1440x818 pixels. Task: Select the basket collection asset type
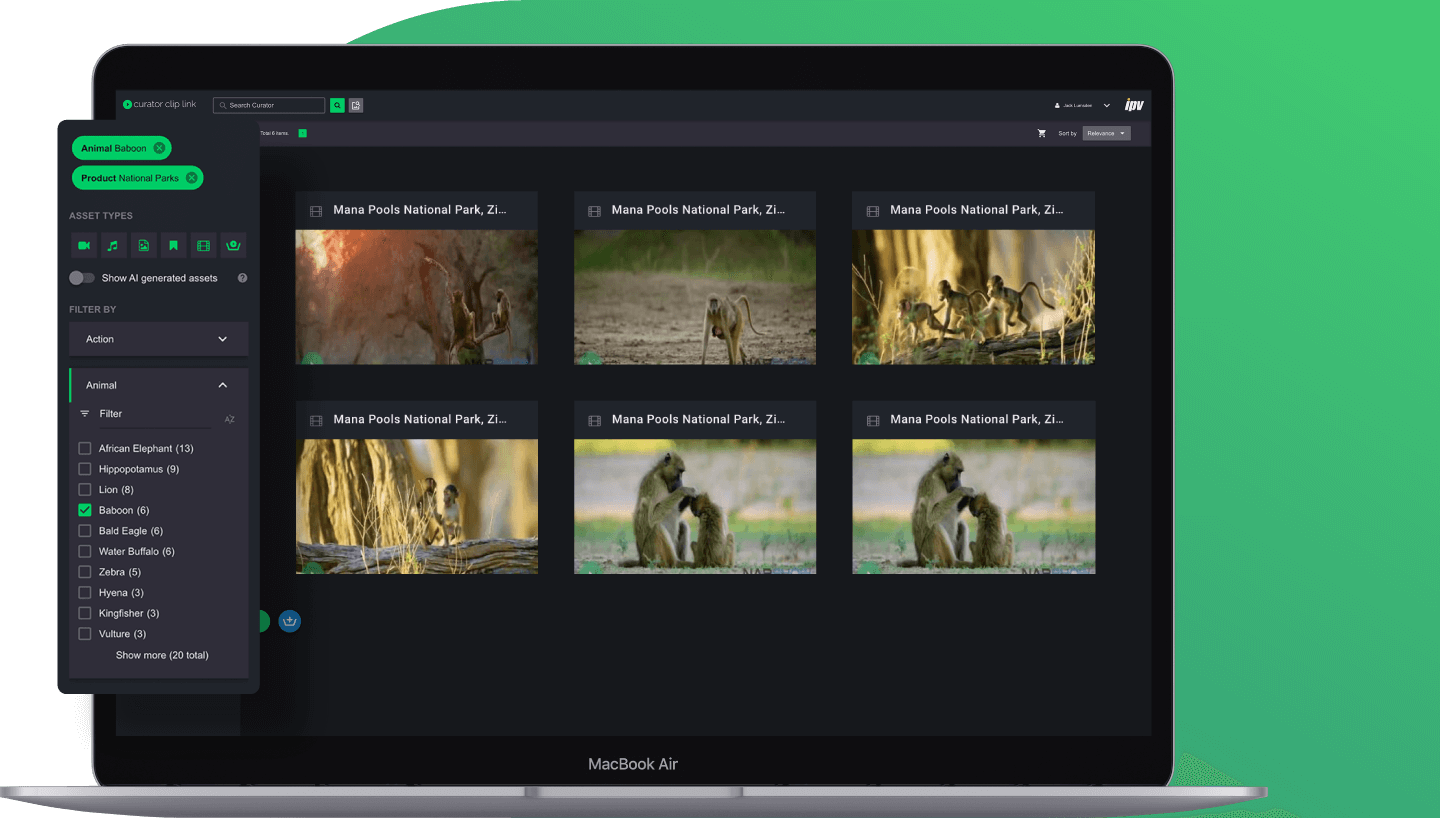233,245
